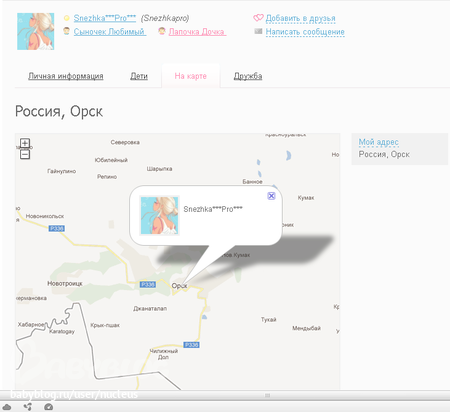Switch to the Дети tab
The height and width of the screenshot is (412, 450).
coord(139,76)
